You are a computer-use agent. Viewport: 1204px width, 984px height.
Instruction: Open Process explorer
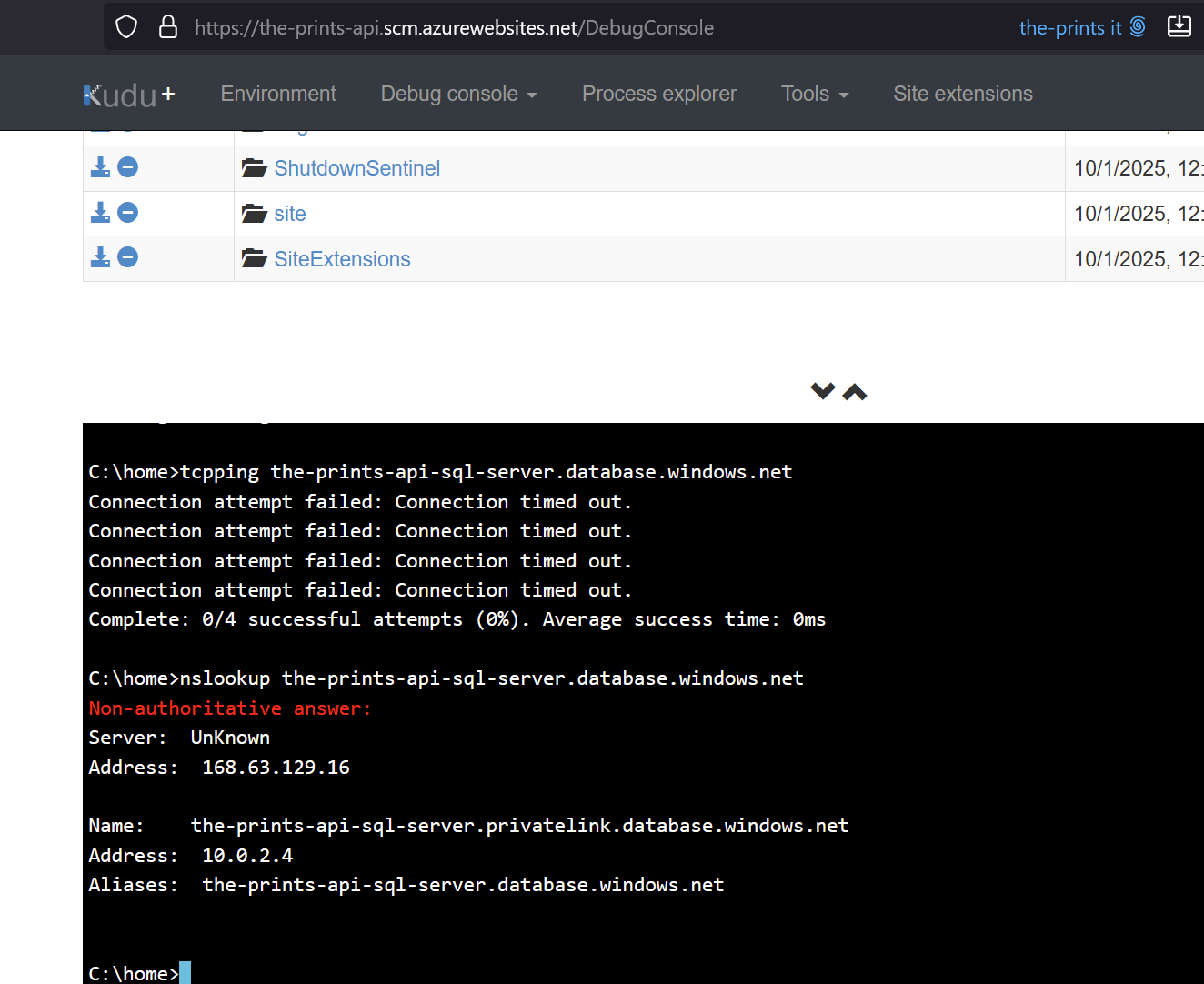[x=659, y=94]
